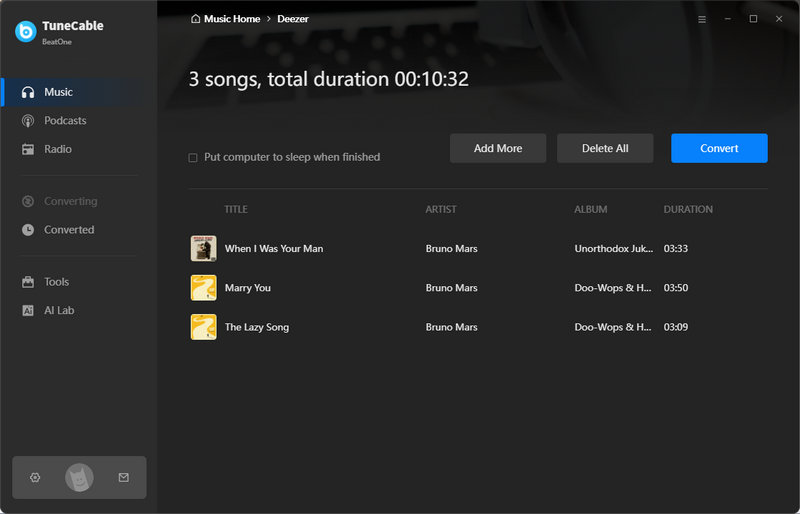Click Converting label in sidebar

tap(70, 201)
